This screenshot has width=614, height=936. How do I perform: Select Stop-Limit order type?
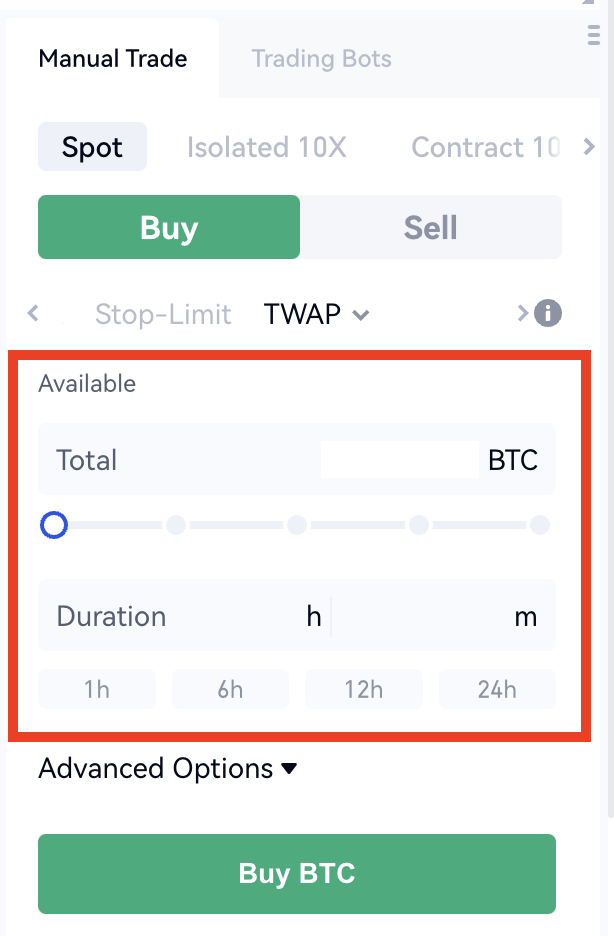coord(163,314)
